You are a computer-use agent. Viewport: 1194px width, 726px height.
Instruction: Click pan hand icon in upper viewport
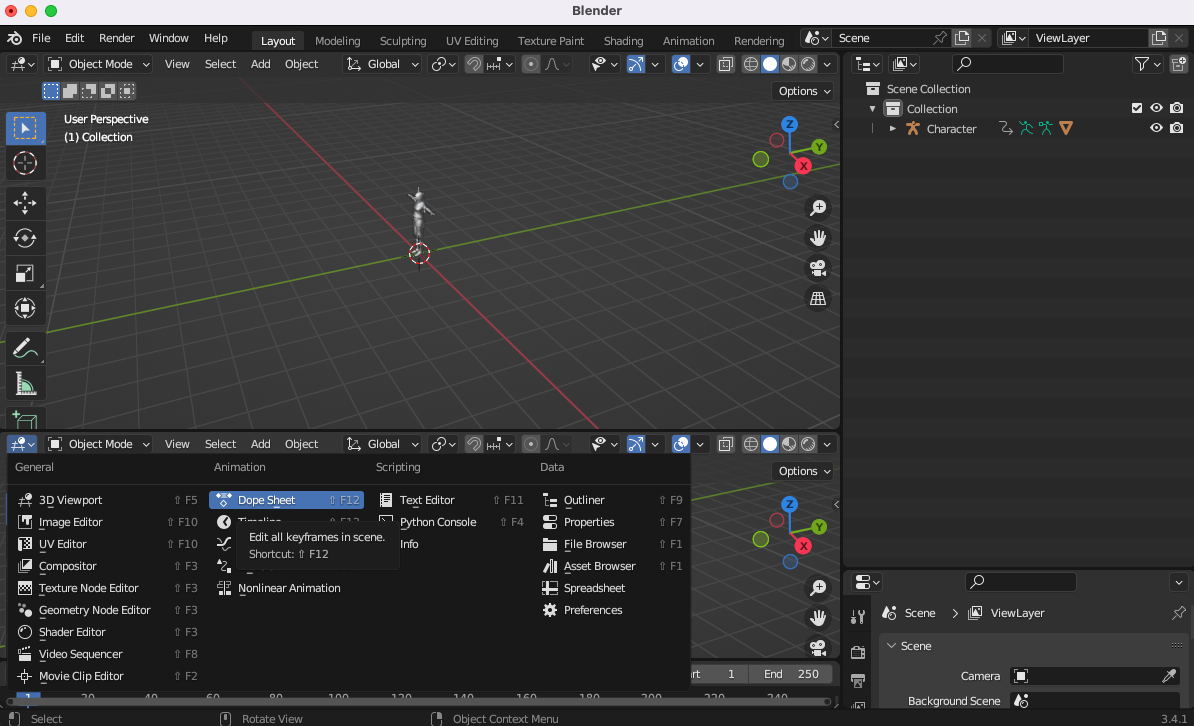pyautogui.click(x=818, y=238)
